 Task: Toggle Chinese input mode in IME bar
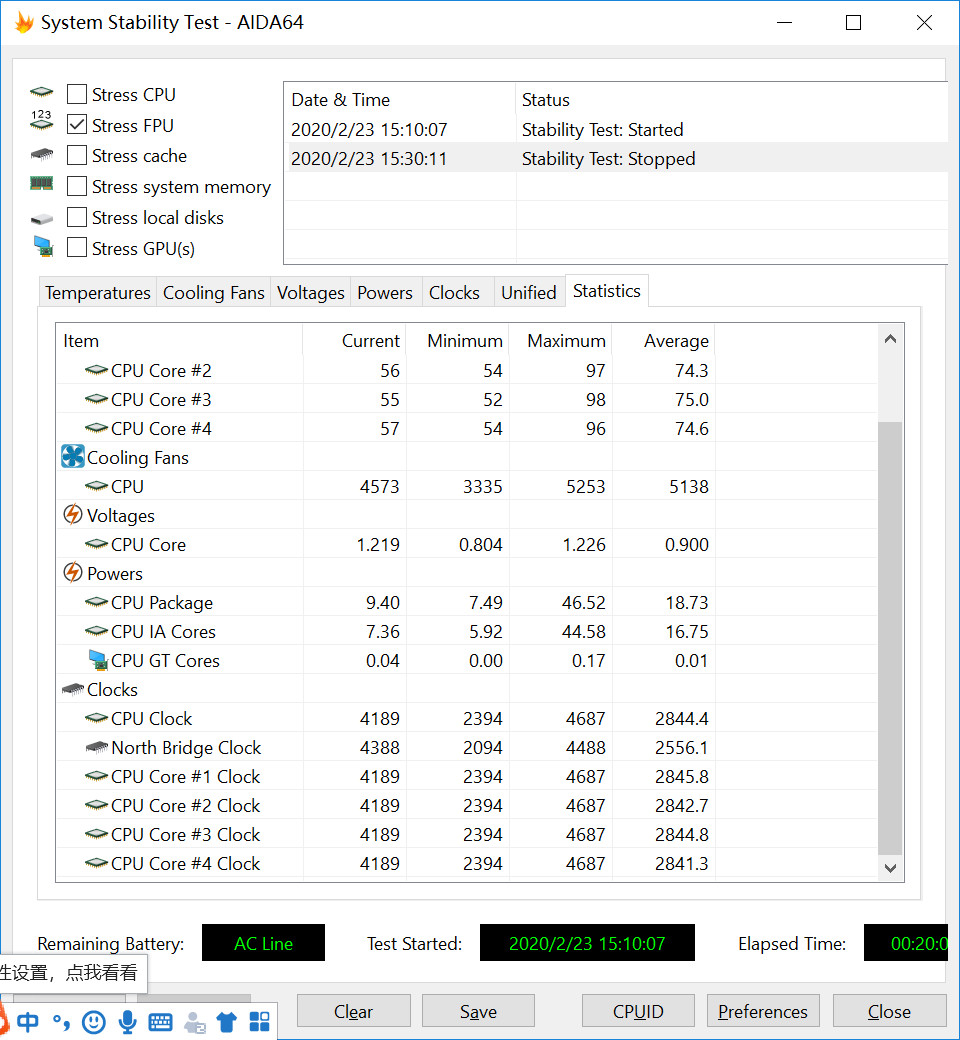27,1021
